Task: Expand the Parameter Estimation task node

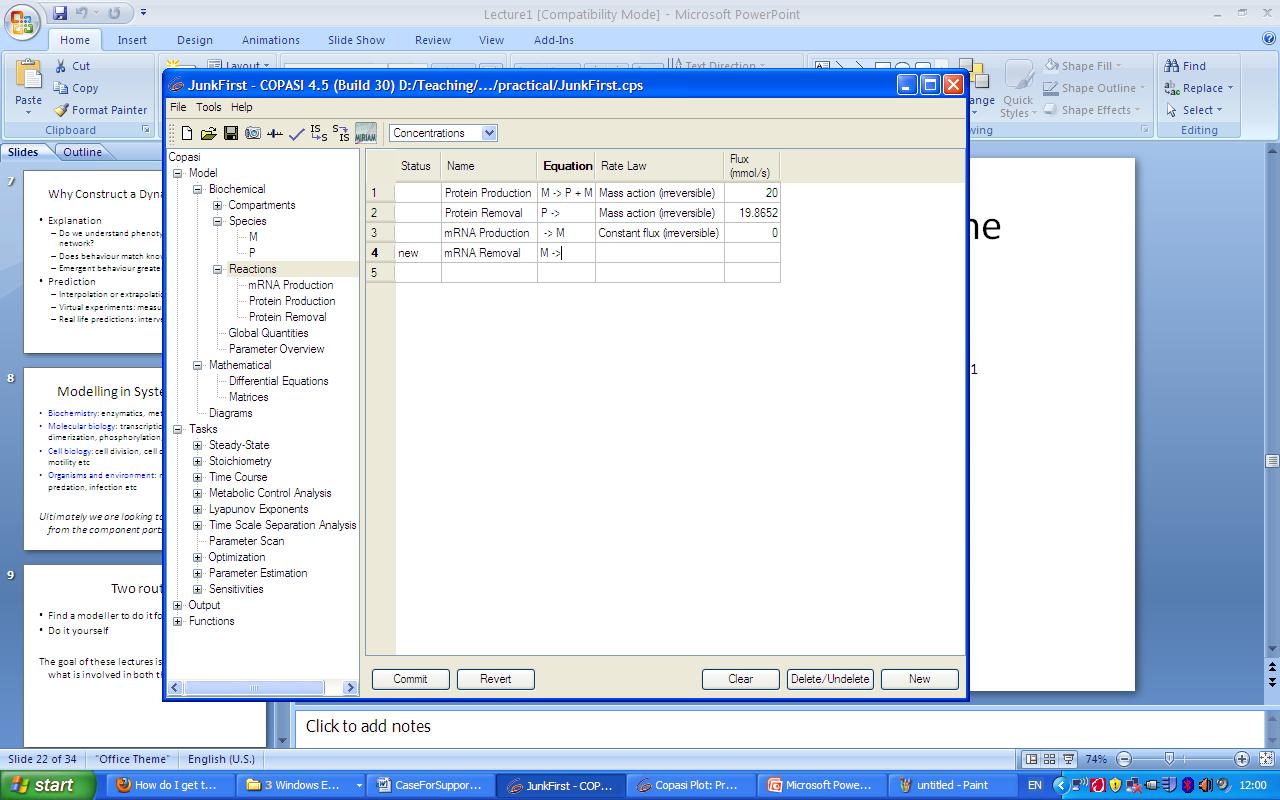Action: 197,573
